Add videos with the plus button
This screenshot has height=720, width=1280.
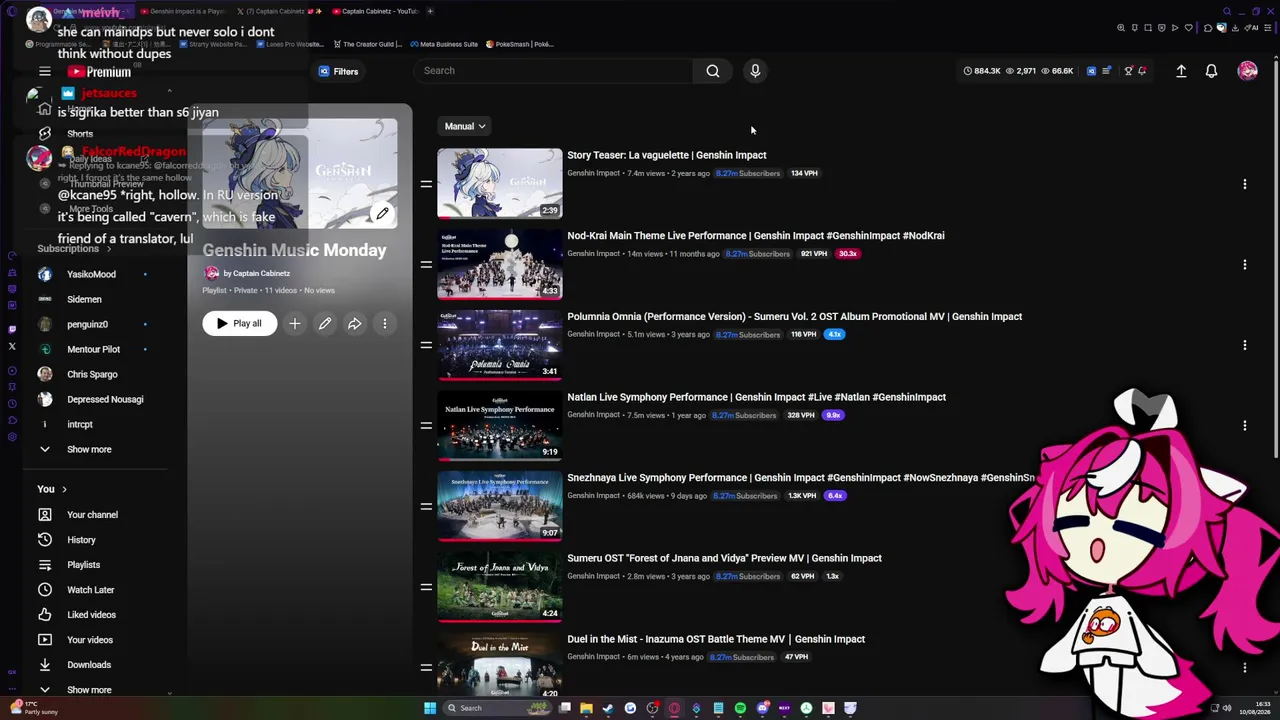[295, 324]
